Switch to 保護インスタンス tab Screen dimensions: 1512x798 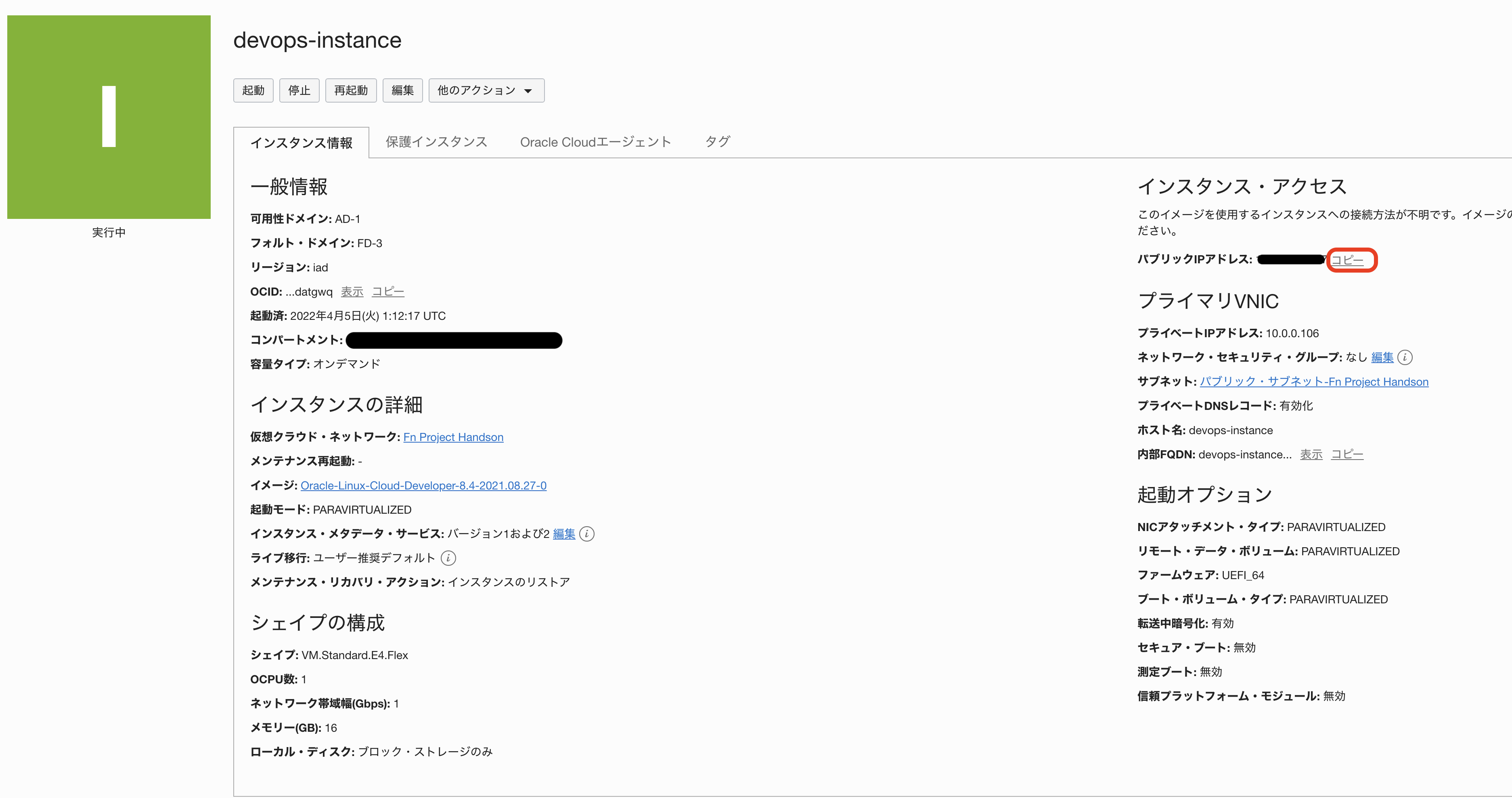tap(436, 142)
